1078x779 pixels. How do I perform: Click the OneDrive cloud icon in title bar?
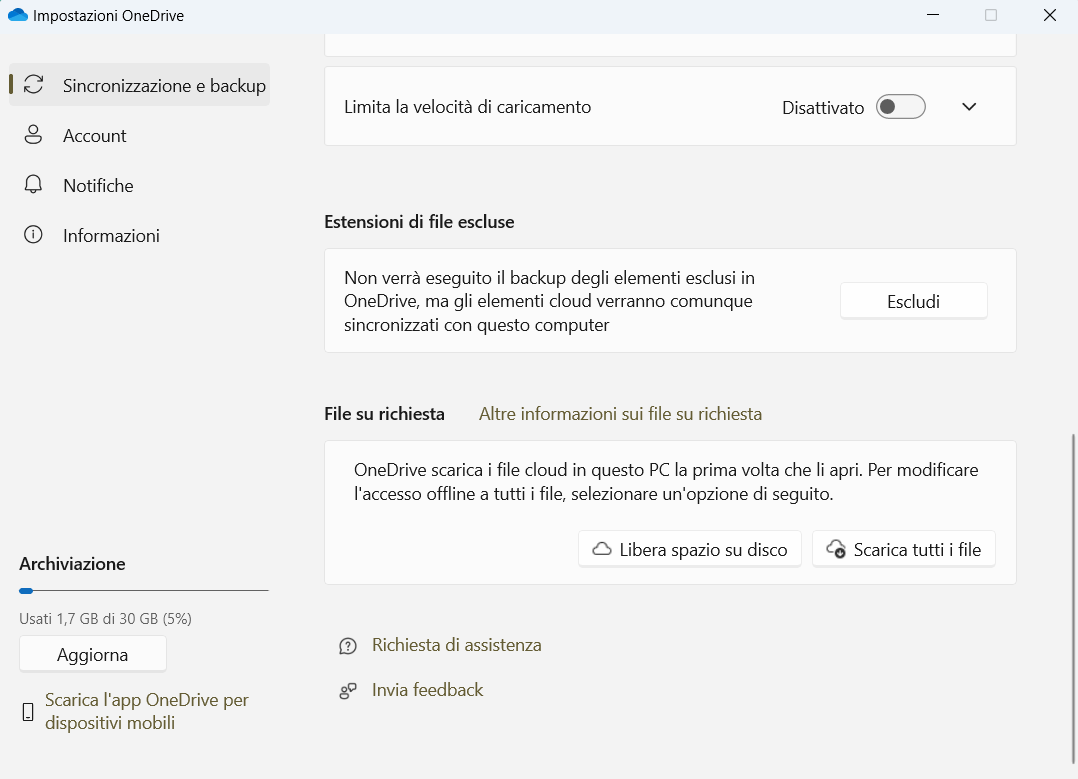click(x=18, y=15)
